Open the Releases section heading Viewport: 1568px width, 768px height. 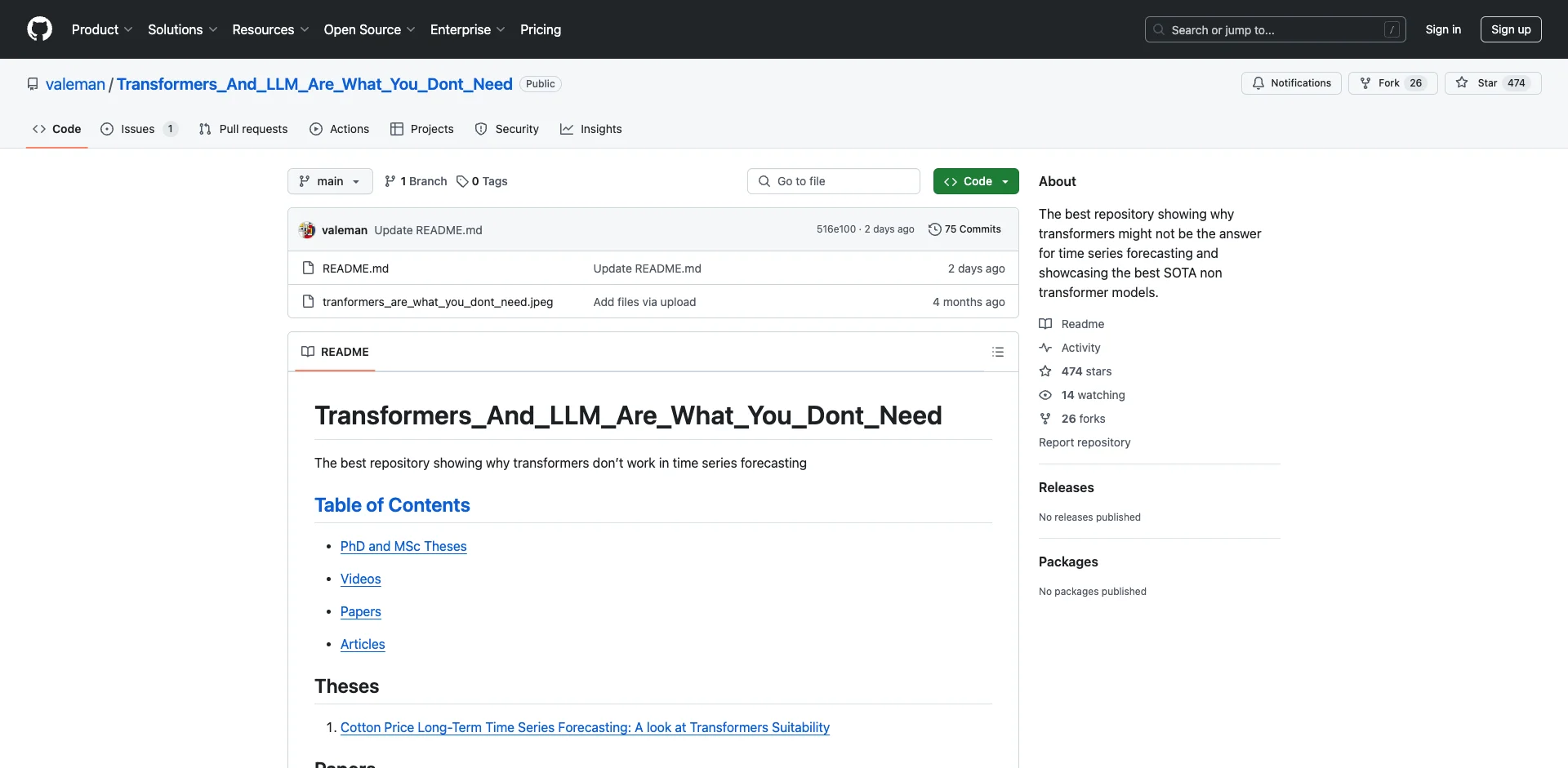pos(1066,487)
